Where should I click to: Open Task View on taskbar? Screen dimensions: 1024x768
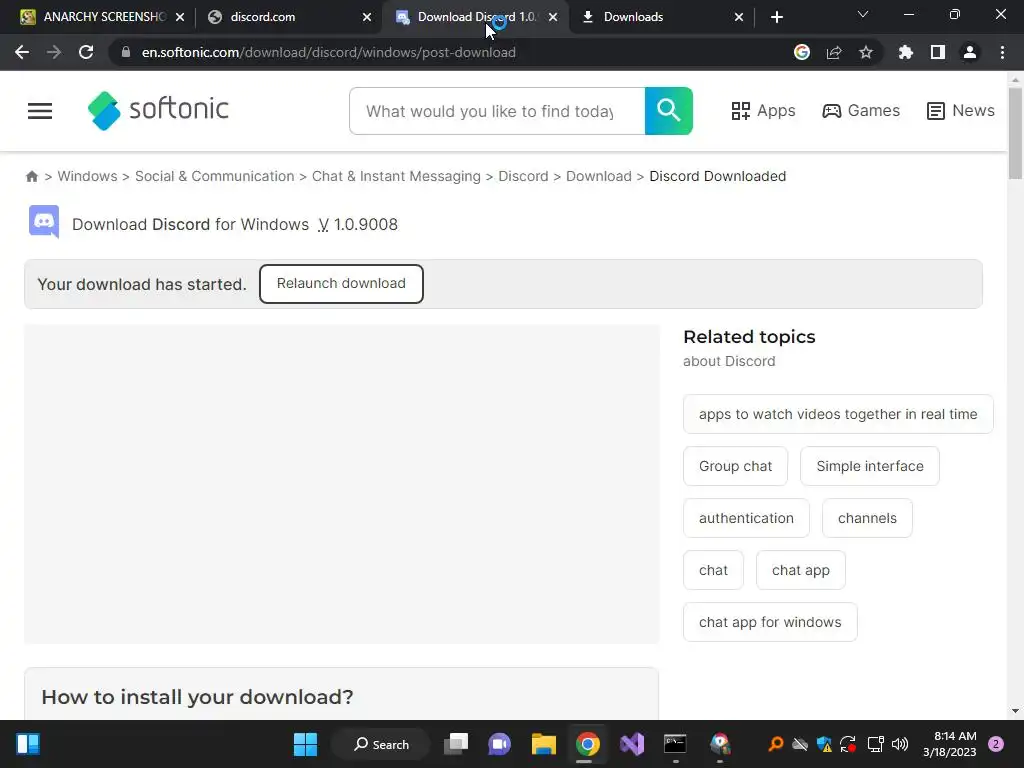click(x=456, y=744)
